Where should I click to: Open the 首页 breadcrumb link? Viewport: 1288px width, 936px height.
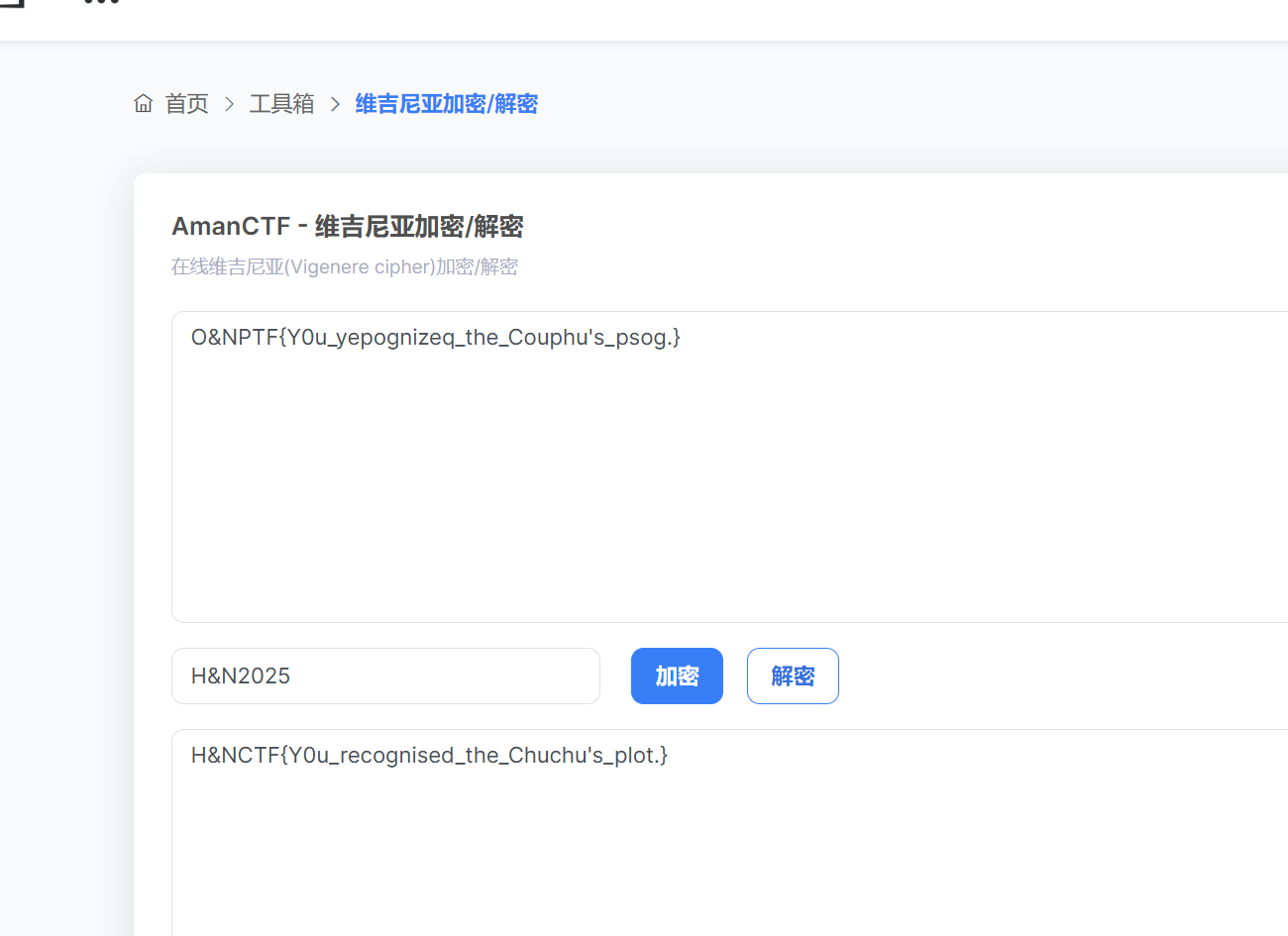pyautogui.click(x=186, y=104)
